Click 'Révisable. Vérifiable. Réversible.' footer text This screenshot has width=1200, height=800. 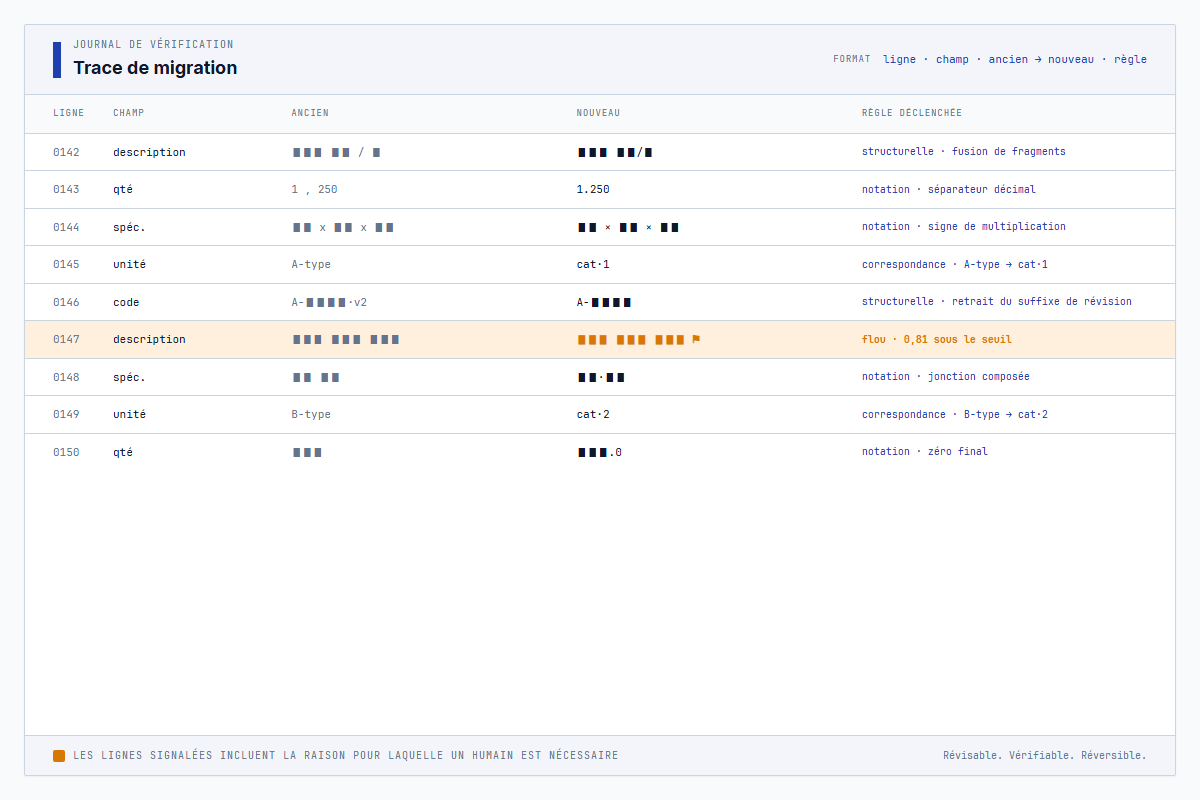point(1044,755)
